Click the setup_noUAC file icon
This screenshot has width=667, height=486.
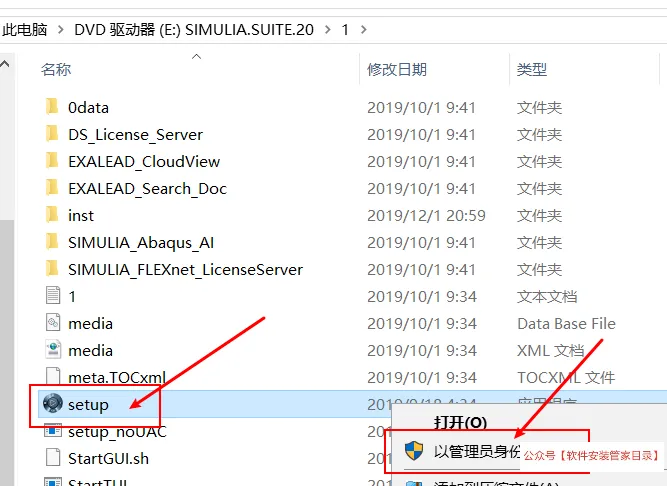coord(53,431)
